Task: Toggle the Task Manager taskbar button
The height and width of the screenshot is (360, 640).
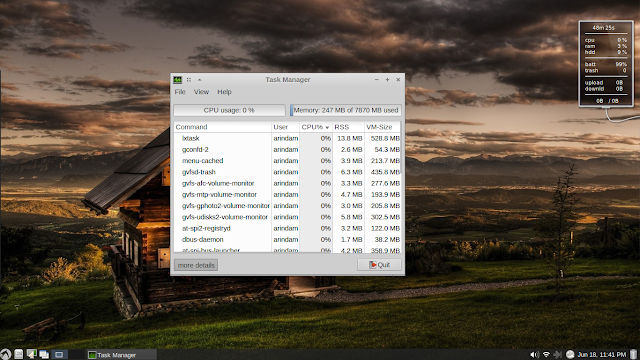Action: [121, 355]
